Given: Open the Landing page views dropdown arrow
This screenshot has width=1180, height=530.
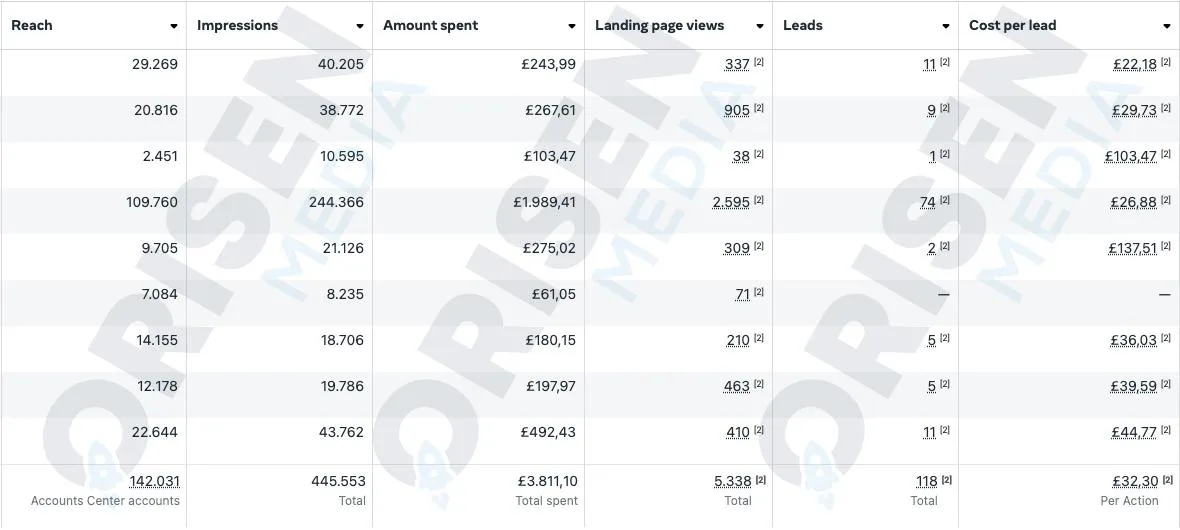Looking at the screenshot, I should click(760, 26).
